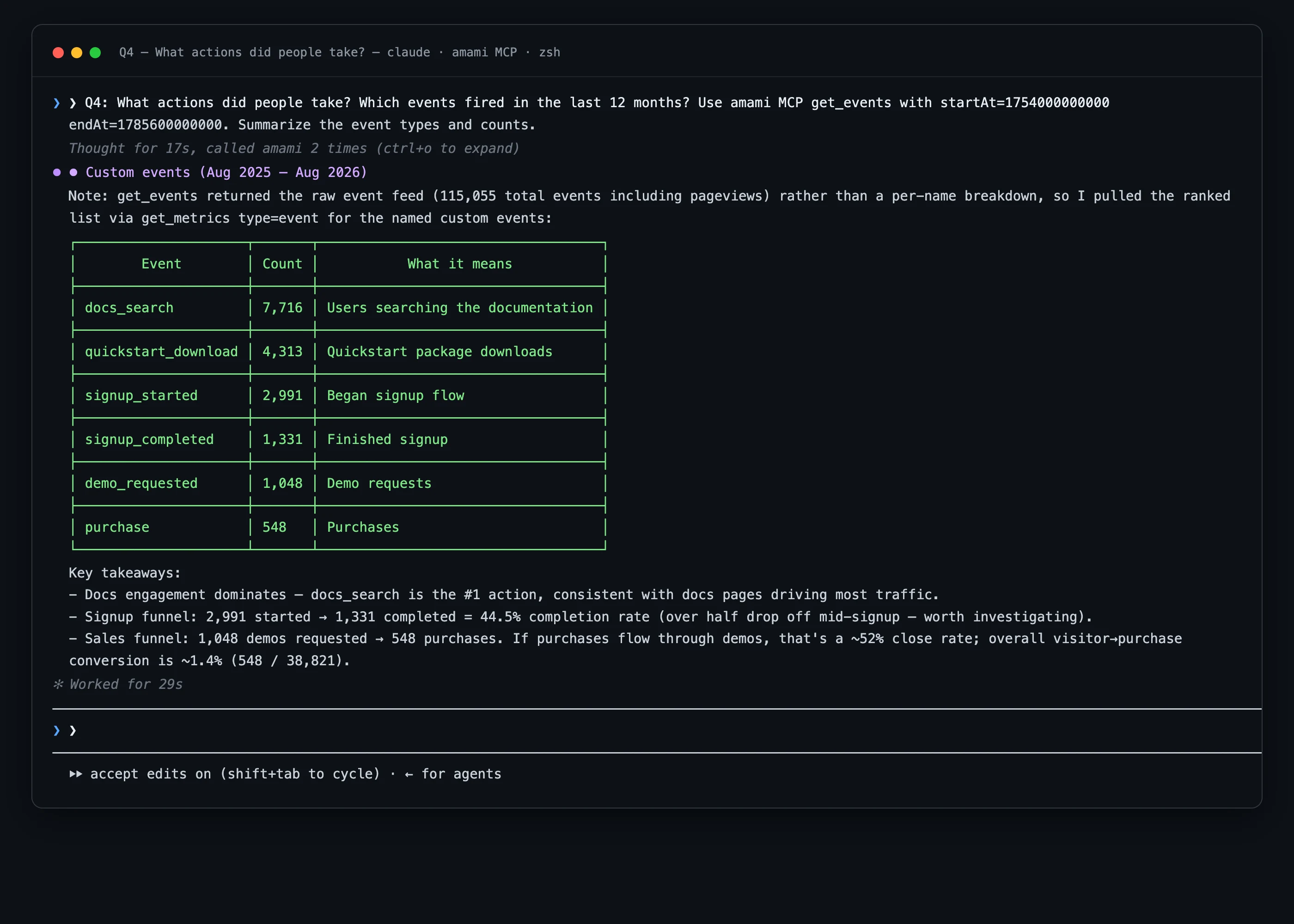Click the green zoom window button
This screenshot has width=1294, height=924.
pyautogui.click(x=96, y=52)
